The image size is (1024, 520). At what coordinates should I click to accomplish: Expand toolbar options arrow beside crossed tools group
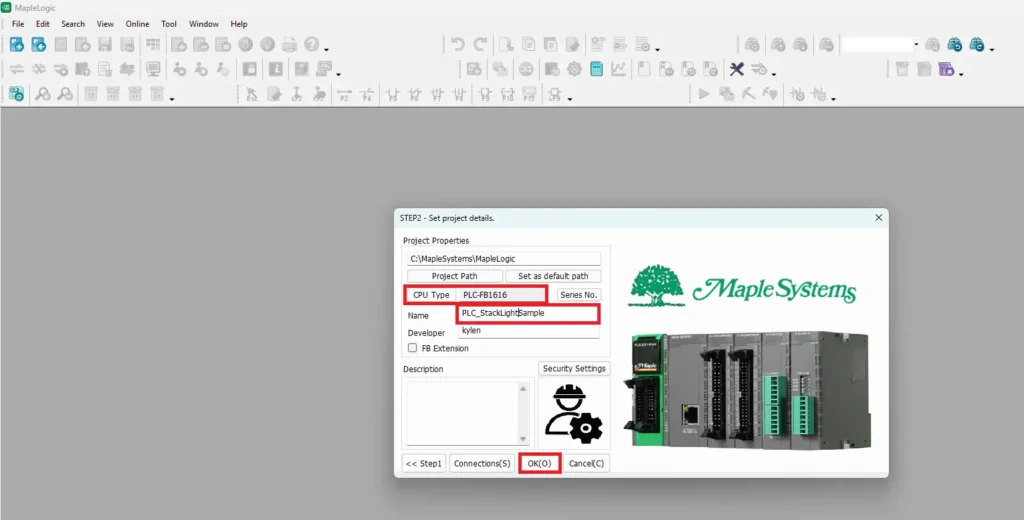pyautogui.click(x=773, y=74)
